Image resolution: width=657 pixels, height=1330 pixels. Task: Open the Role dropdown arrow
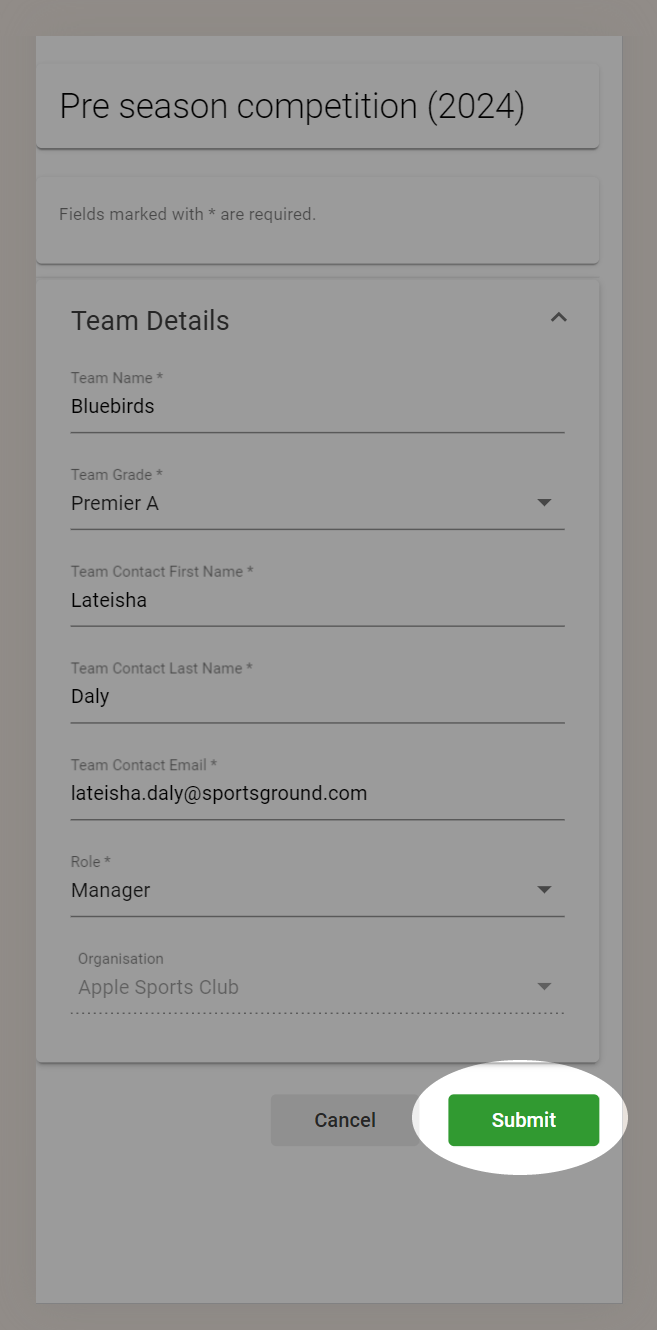(x=544, y=889)
